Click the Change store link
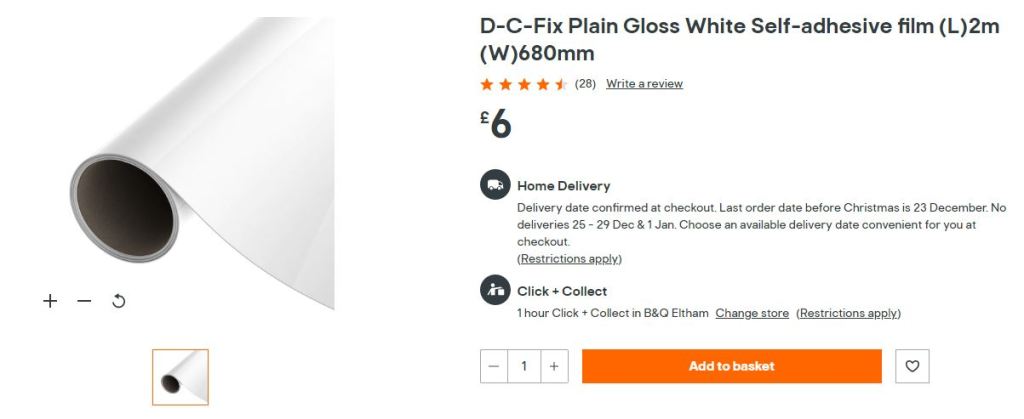The width and height of the screenshot is (1024, 419). coord(752,313)
